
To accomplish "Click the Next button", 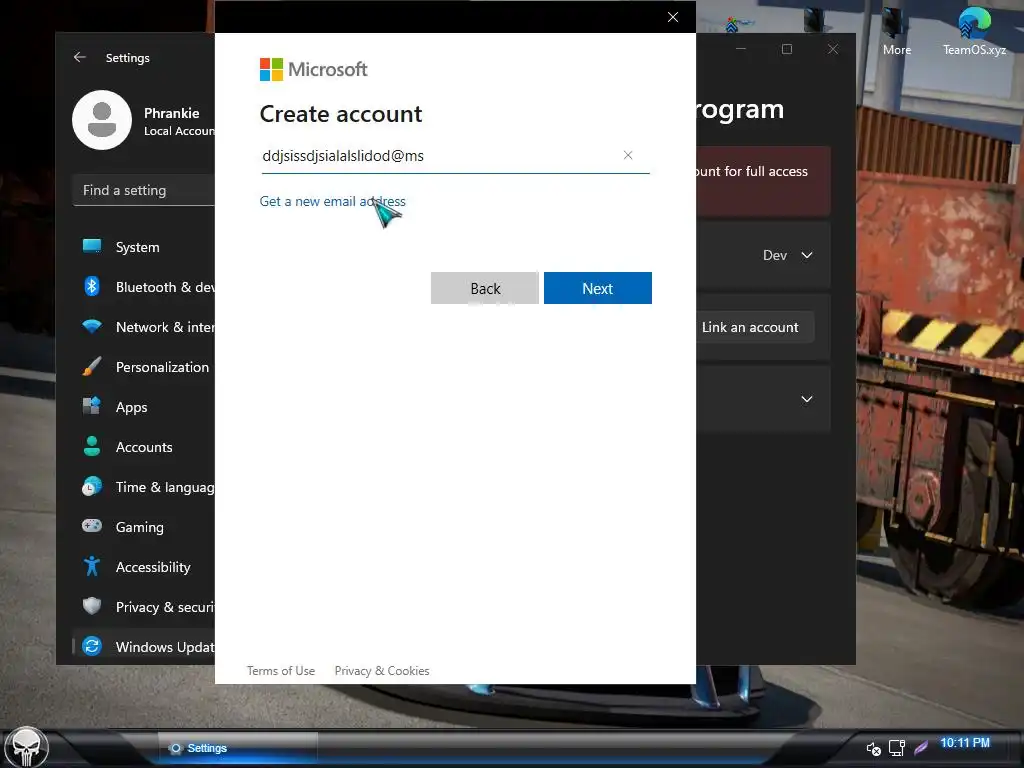I will [598, 288].
